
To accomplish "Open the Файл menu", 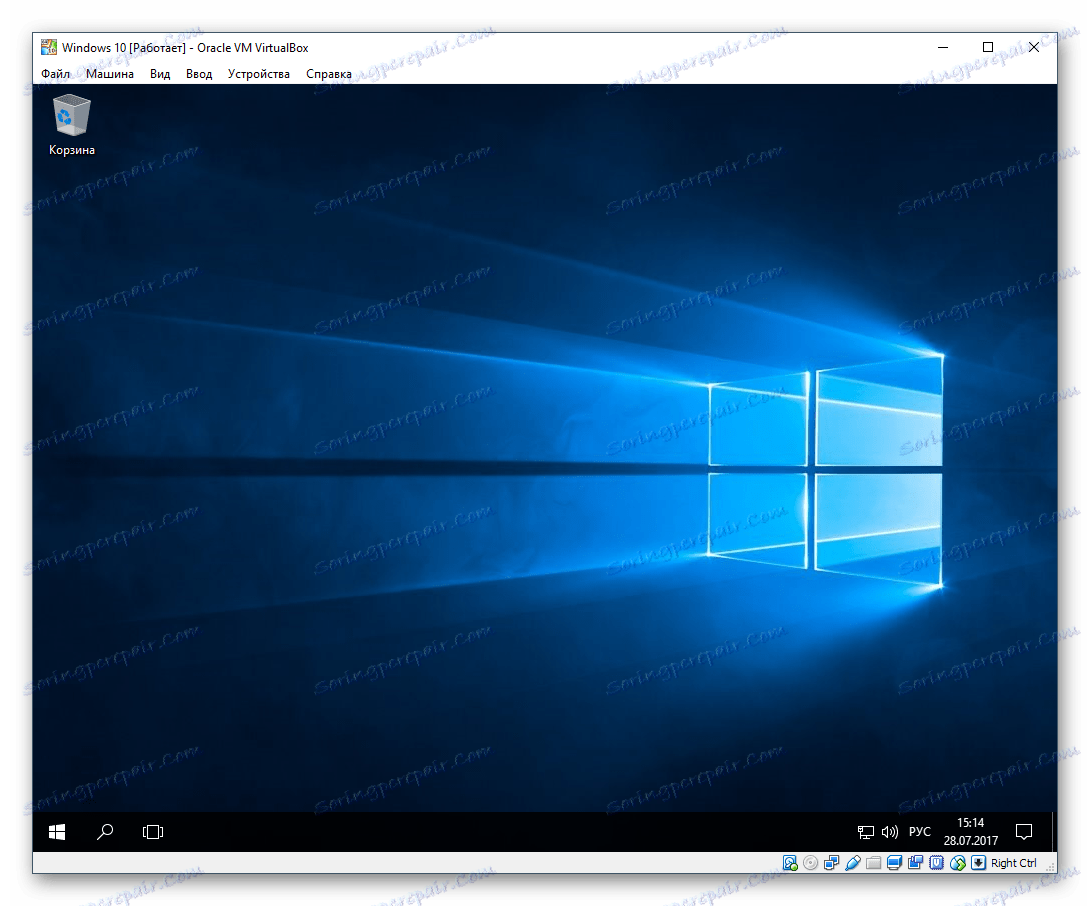I will point(55,74).
